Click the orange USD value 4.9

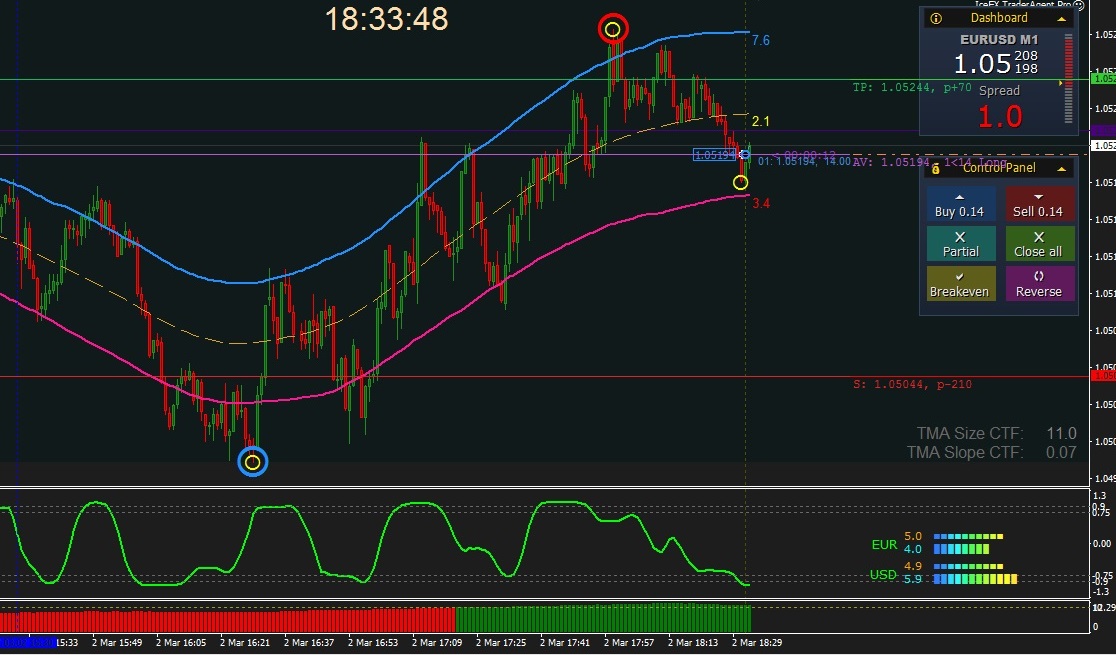(913, 567)
